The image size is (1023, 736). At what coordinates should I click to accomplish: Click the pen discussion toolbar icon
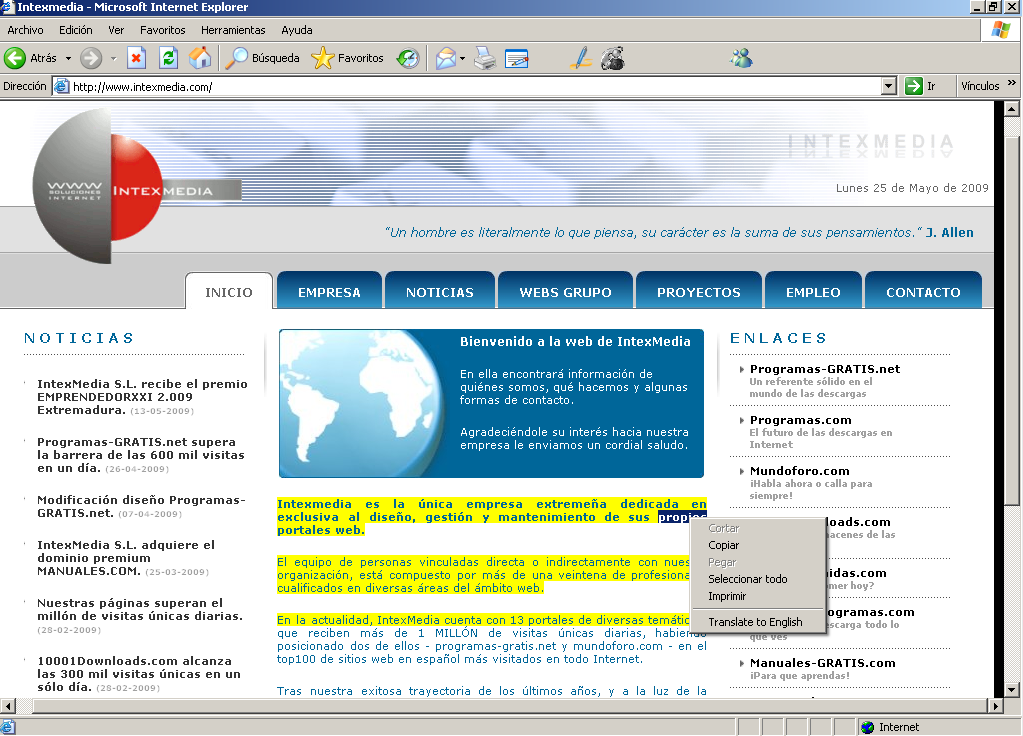[x=581, y=58]
